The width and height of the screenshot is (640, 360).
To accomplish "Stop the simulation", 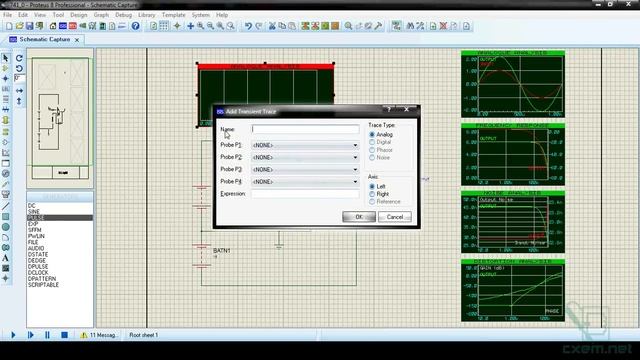I will (64, 335).
